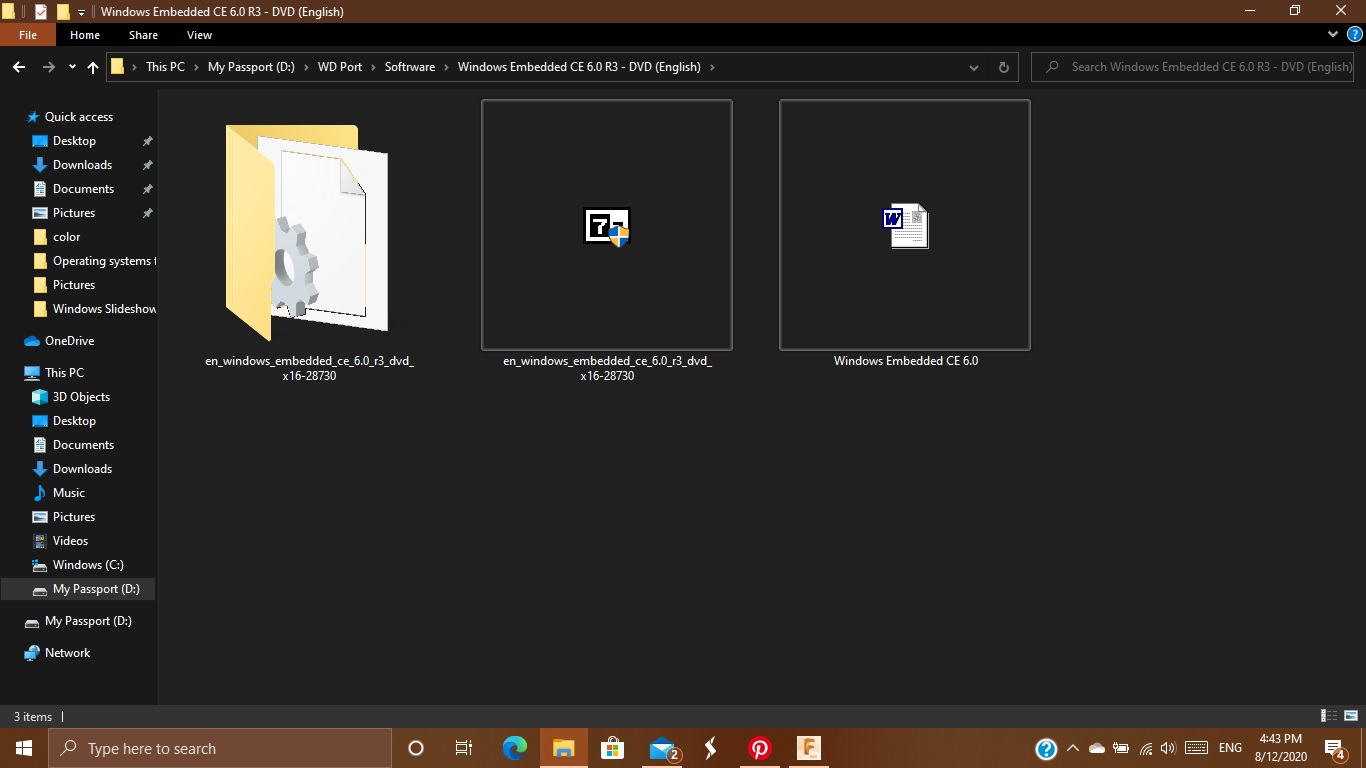Click the taskbar 'Type here to search' box

tap(220, 748)
